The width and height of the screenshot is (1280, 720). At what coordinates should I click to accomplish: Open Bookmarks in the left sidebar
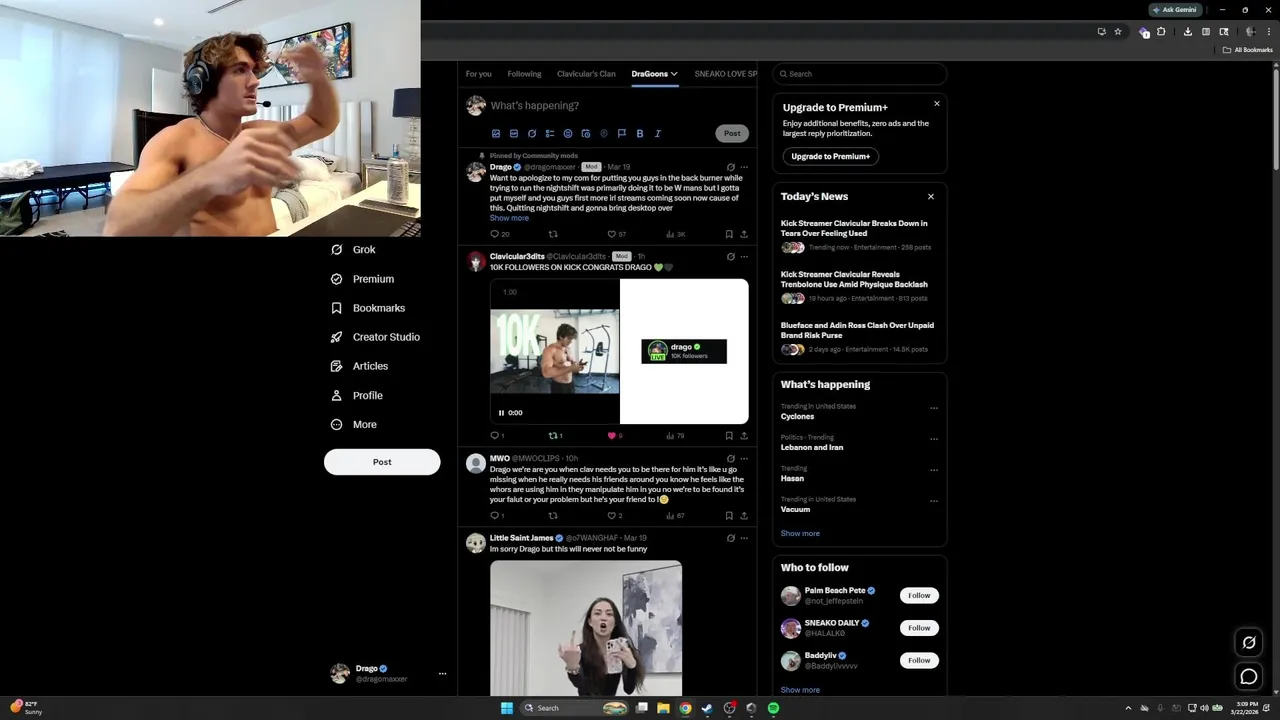coord(368,308)
